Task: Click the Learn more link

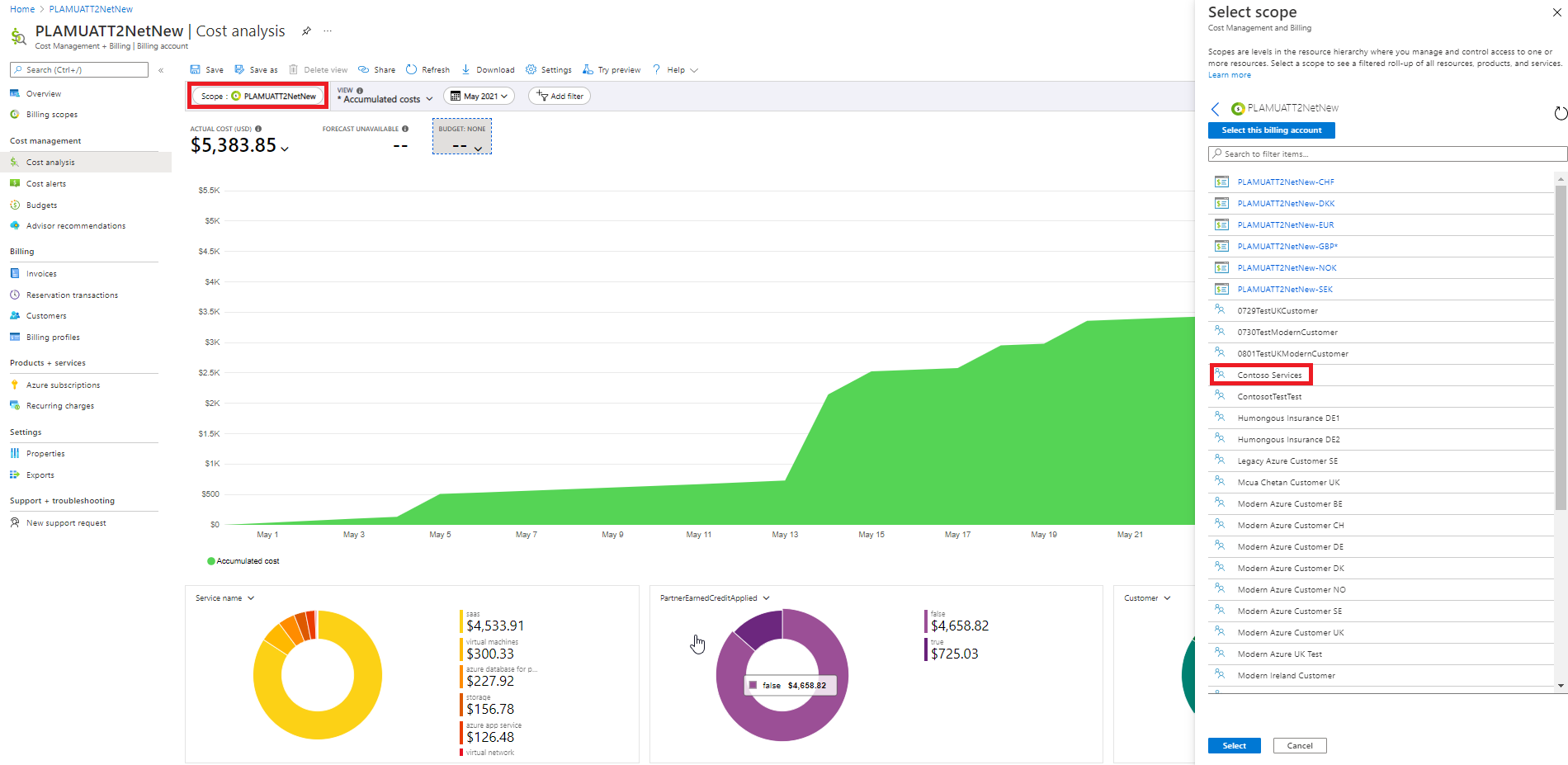Action: pos(1229,75)
